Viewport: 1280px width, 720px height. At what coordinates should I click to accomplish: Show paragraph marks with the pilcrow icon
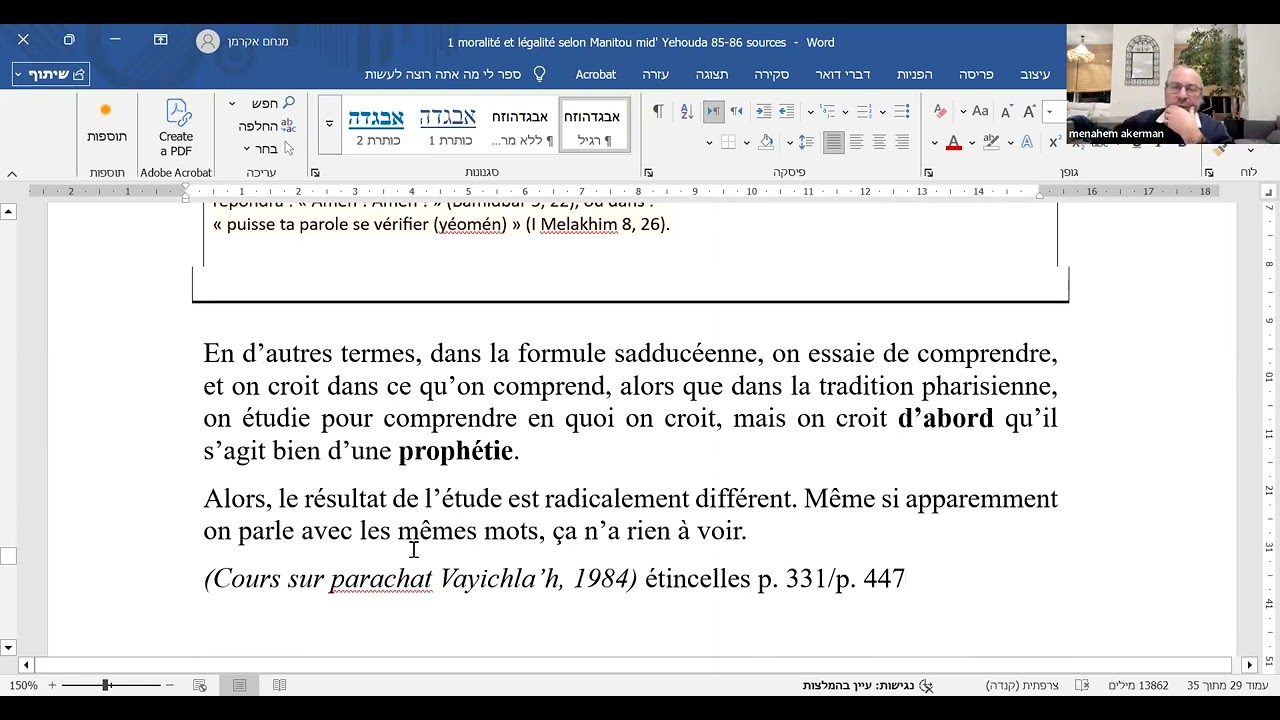tap(658, 111)
